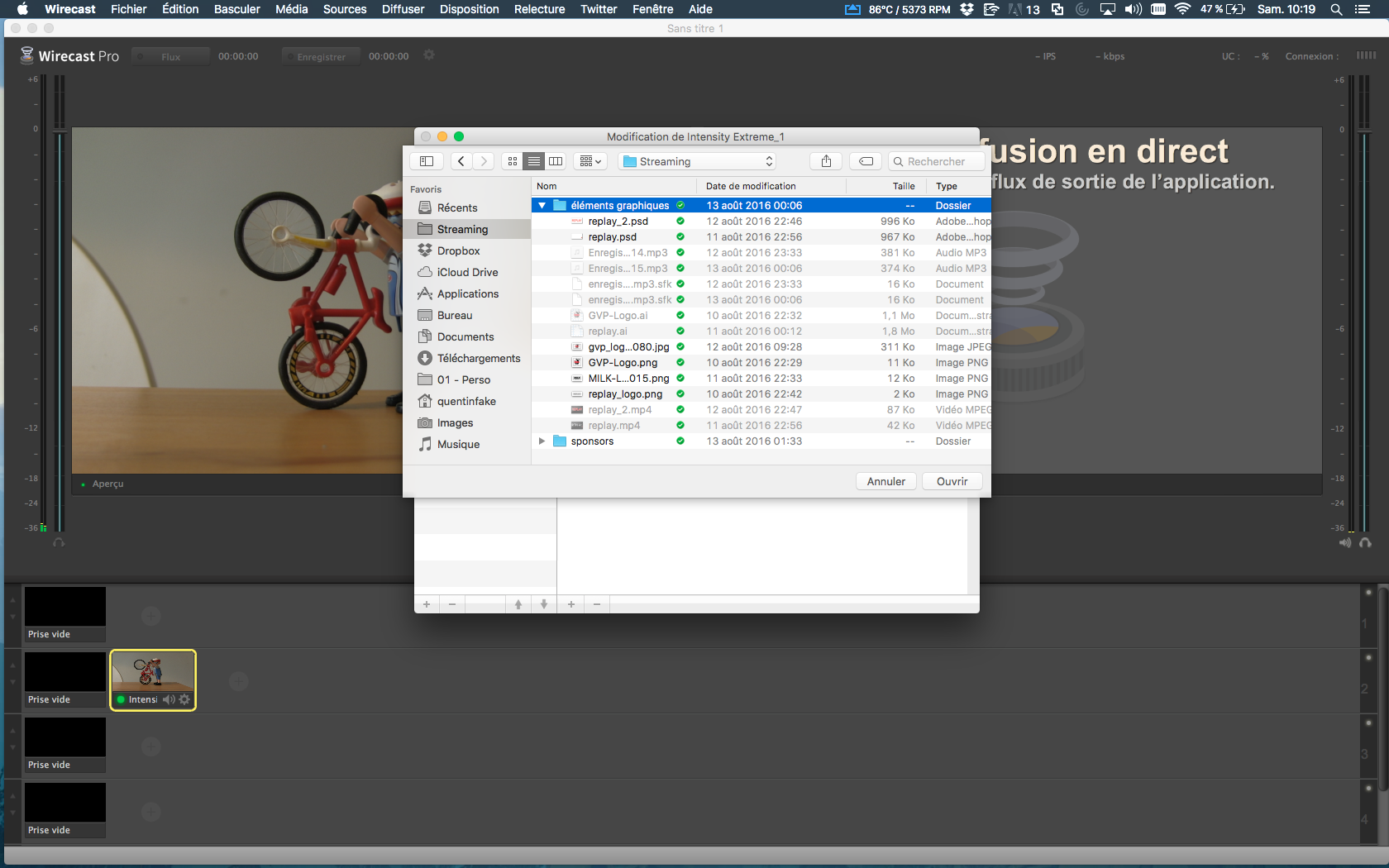Open the item grouping dropdown
The image size is (1389, 868).
[590, 161]
